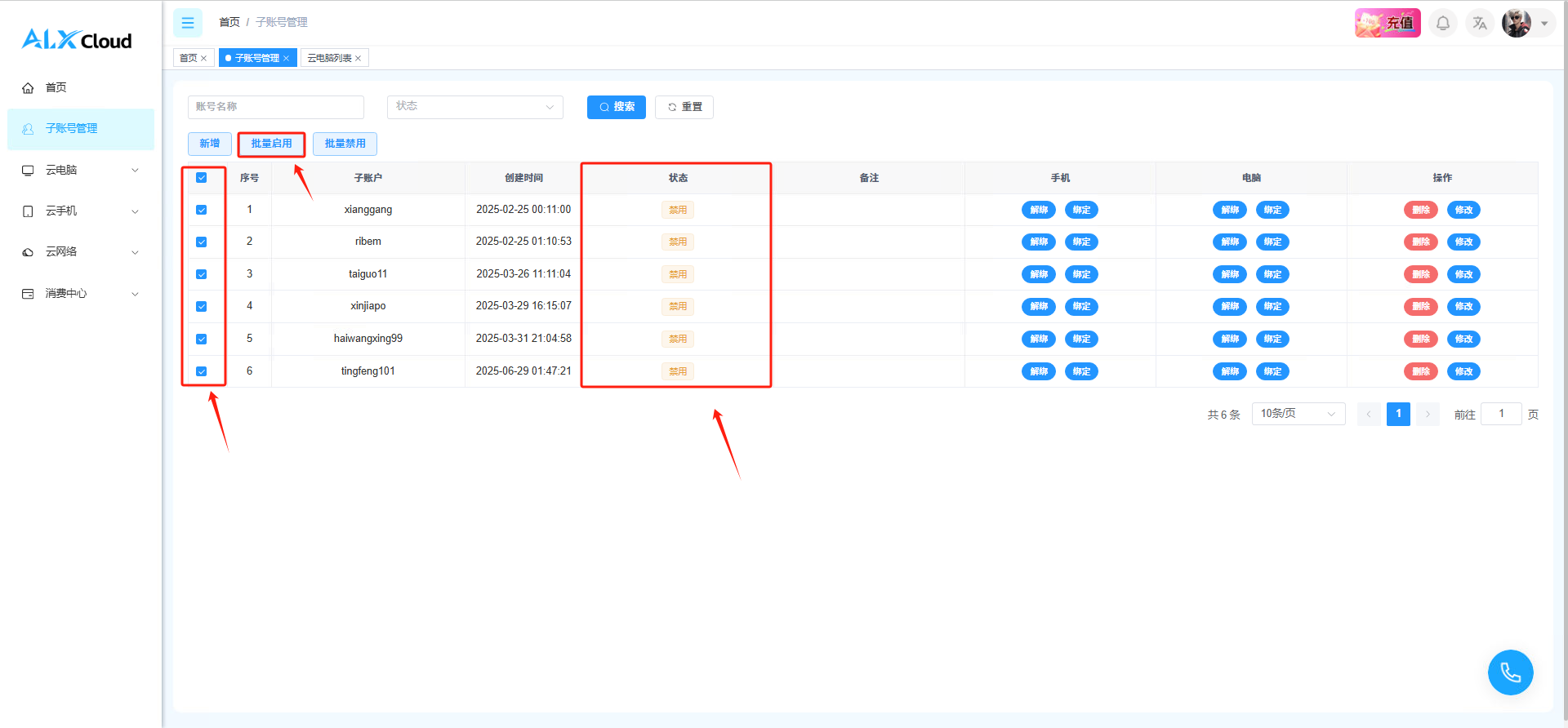Click the 账号名称 input field
The width and height of the screenshot is (1568, 728).
tap(275, 107)
